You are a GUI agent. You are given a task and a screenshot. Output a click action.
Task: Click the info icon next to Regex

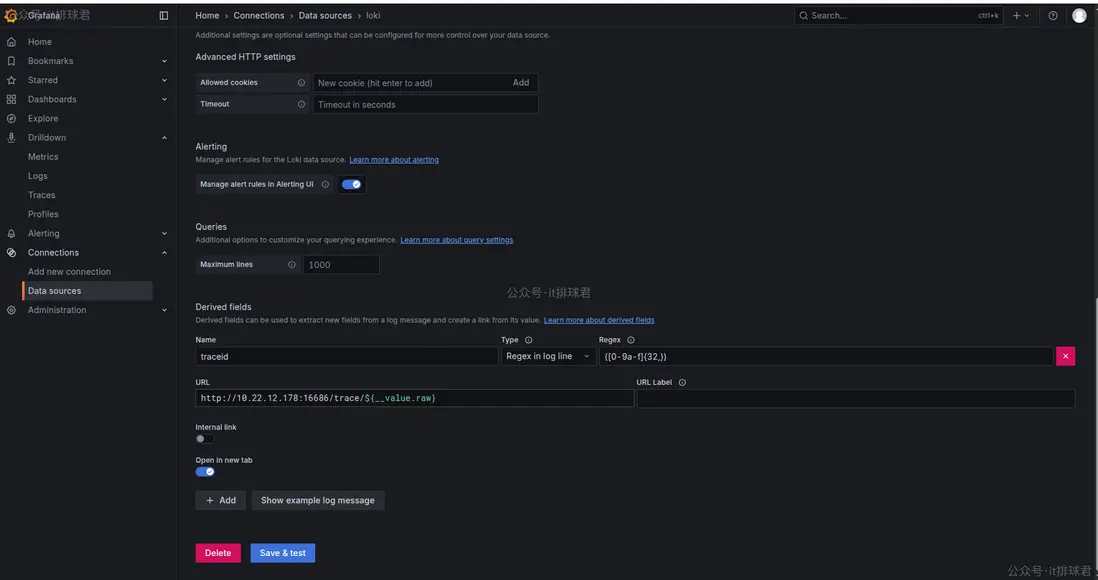click(631, 340)
